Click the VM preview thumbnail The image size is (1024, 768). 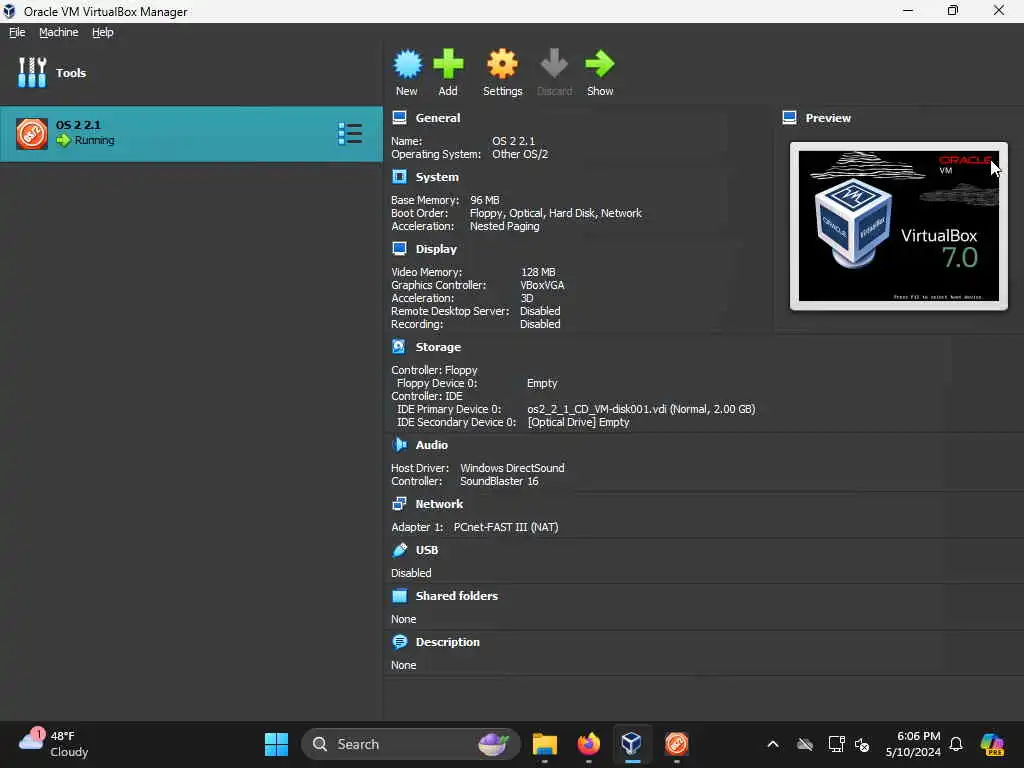click(899, 226)
